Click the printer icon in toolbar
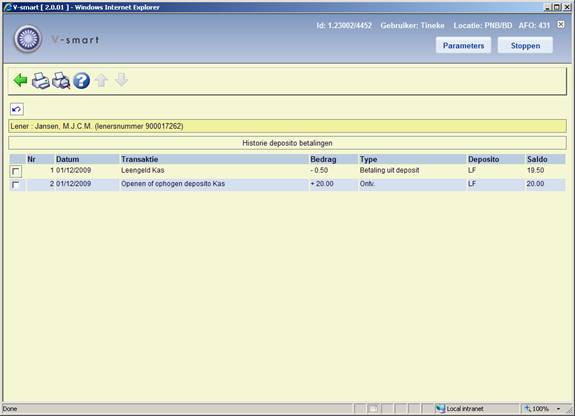Screen dimensions: 575x416 [40, 81]
